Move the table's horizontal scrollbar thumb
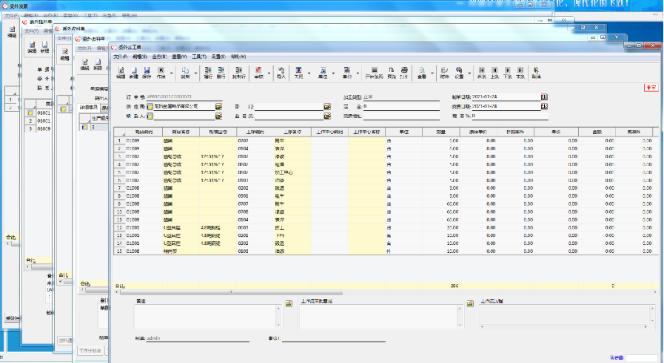This screenshot has height=363, width=664. click(x=231, y=292)
